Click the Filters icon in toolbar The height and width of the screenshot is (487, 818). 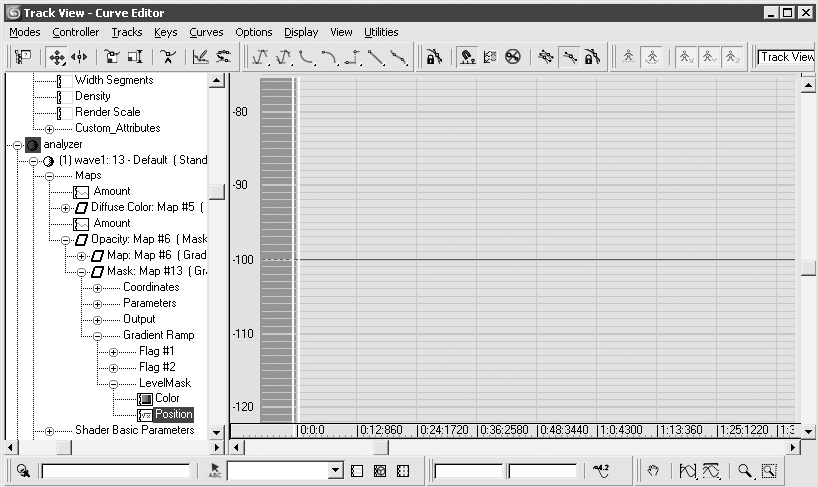pos(22,57)
